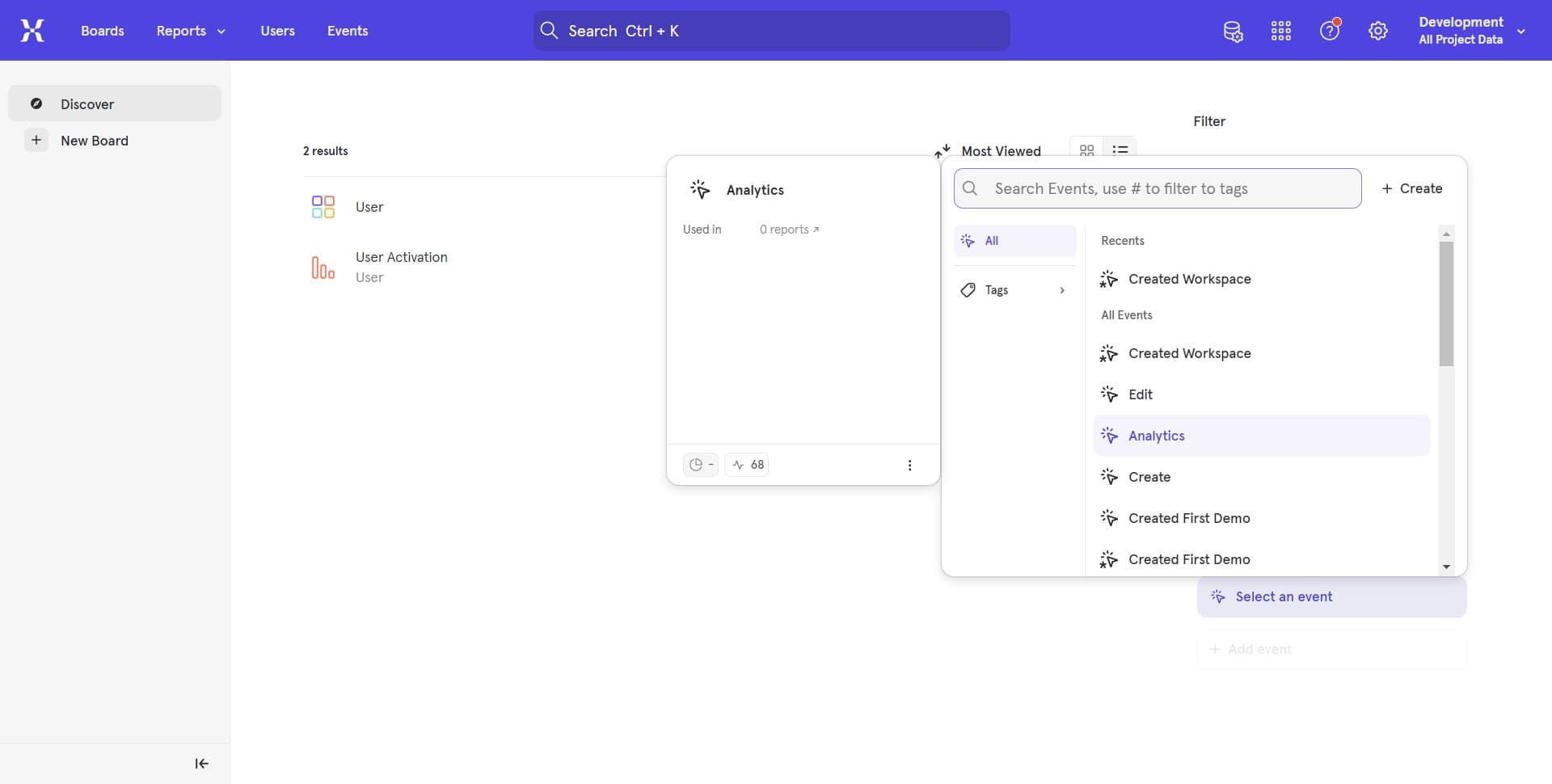1552x784 pixels.
Task: Click the three-dot menu on Analytics card
Action: (x=909, y=466)
